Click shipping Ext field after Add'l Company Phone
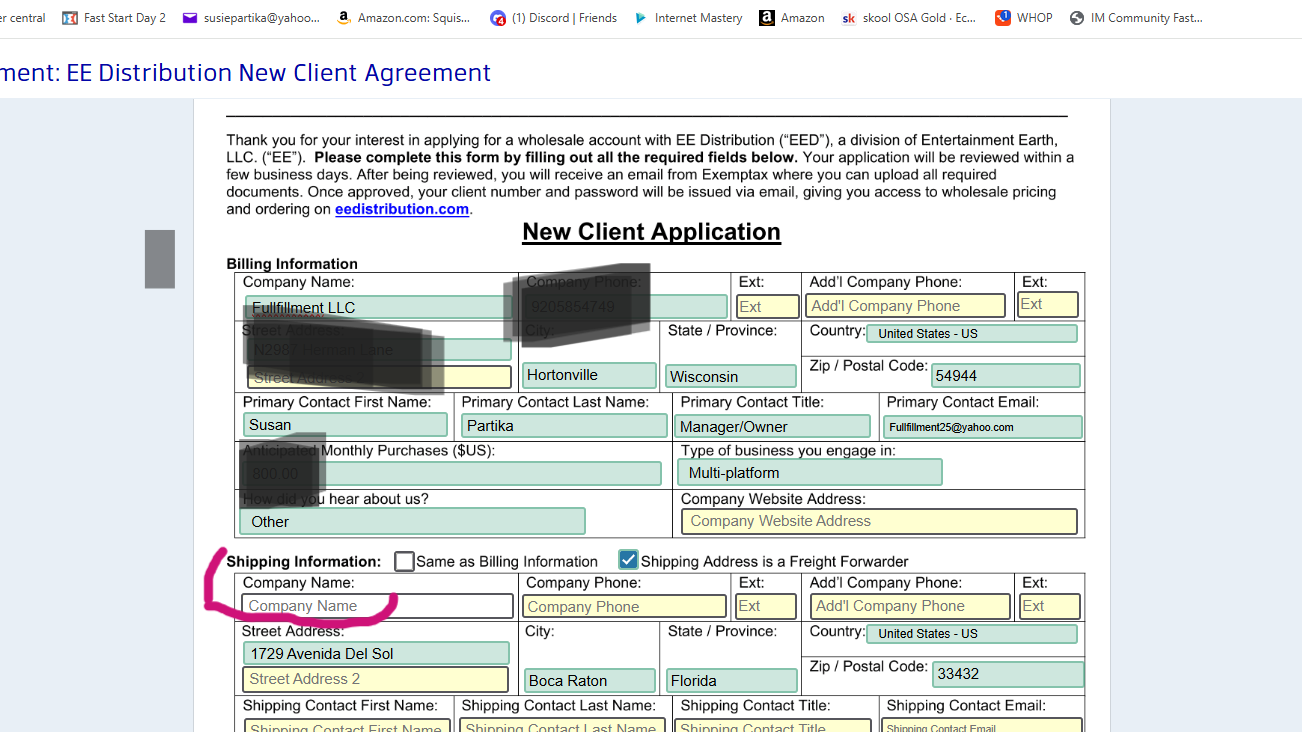 coord(1050,606)
